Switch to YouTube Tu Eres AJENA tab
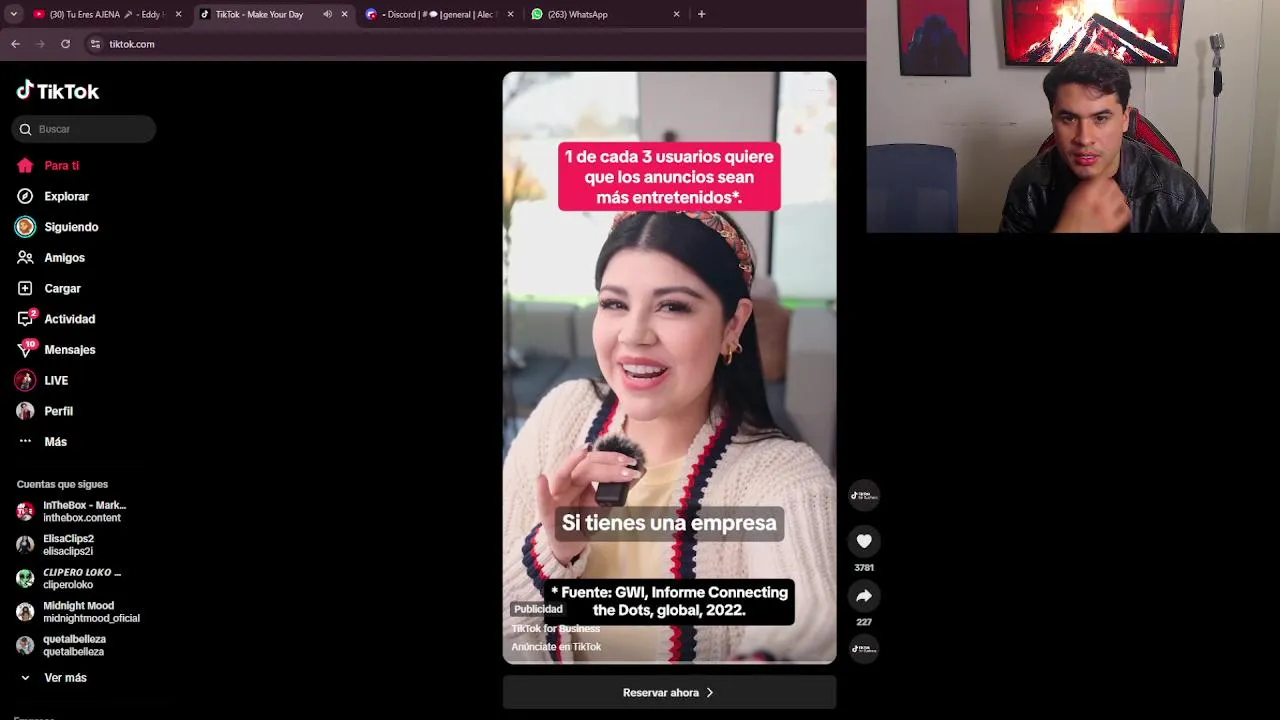 pyautogui.click(x=105, y=15)
